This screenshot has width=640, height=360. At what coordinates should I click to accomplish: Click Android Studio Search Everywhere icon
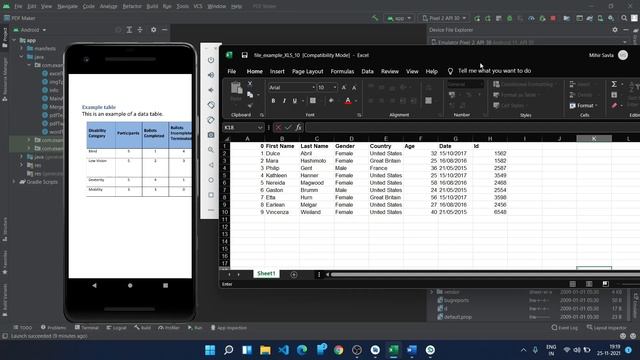[x=624, y=18]
